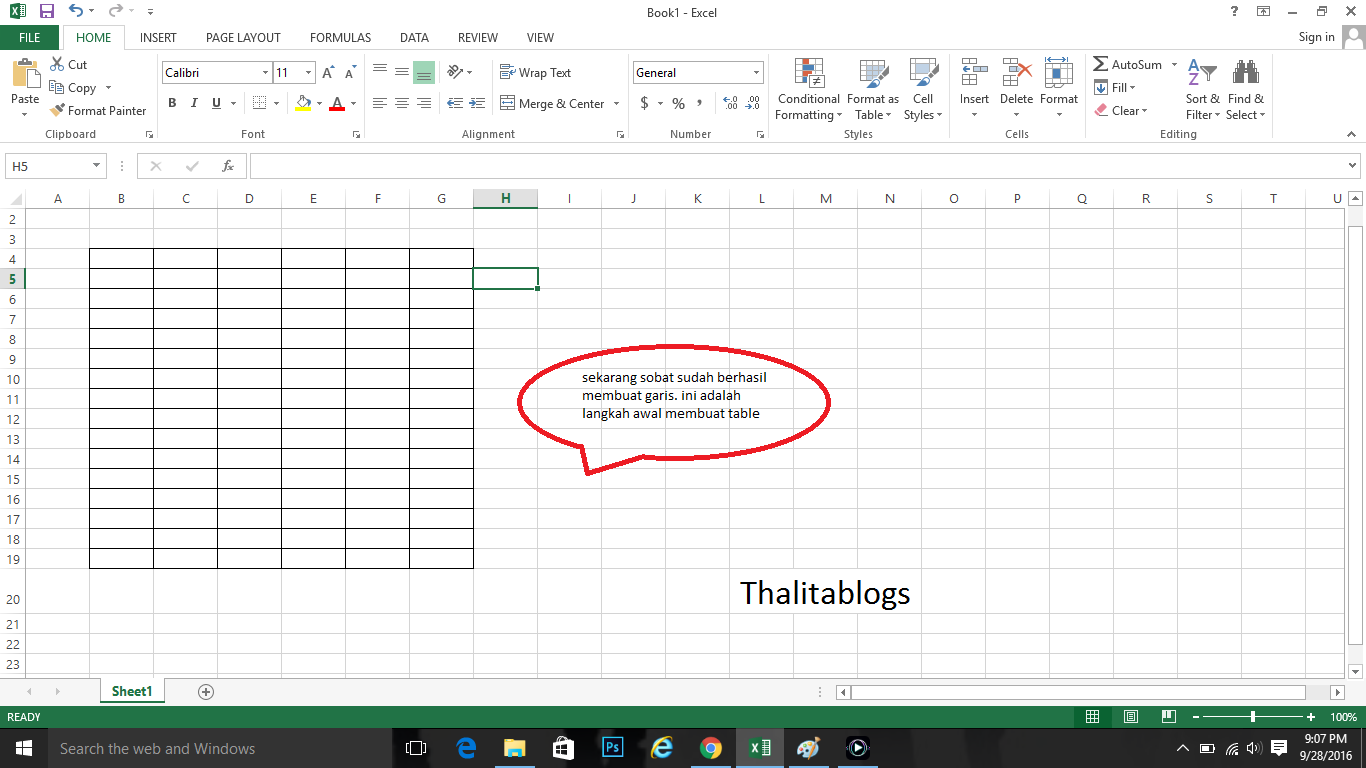This screenshot has width=1366, height=768.
Task: Open the FILE menu
Action: 29,37
